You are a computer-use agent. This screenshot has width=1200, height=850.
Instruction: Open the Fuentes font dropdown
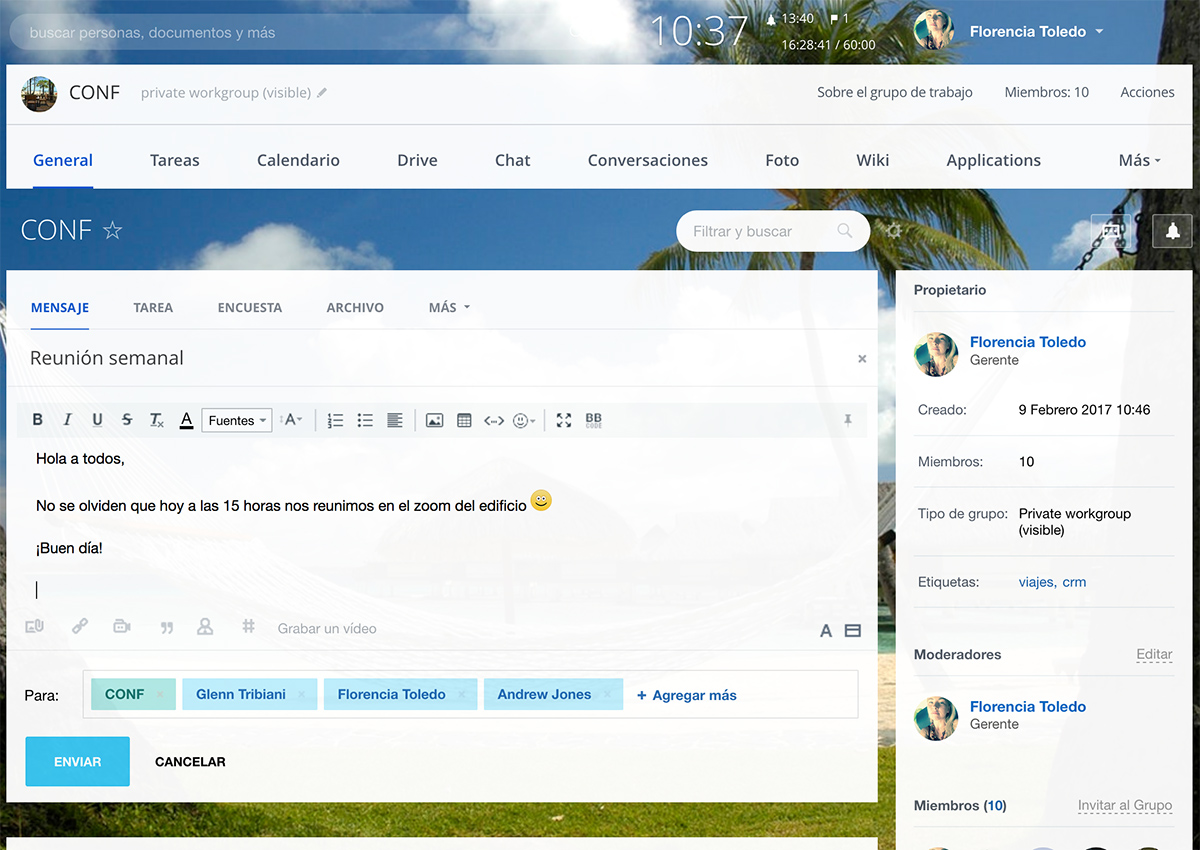click(237, 421)
